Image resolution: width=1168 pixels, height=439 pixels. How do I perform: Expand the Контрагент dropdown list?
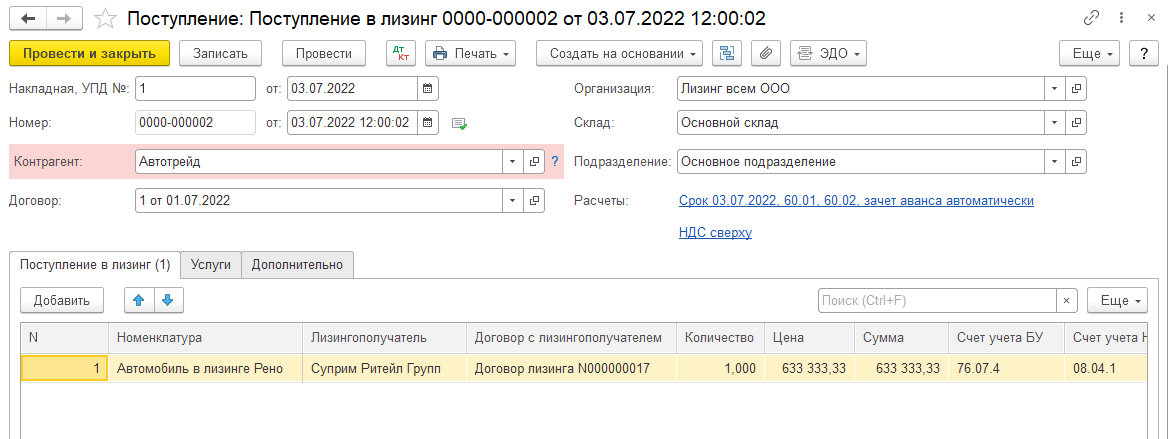pyautogui.click(x=512, y=161)
